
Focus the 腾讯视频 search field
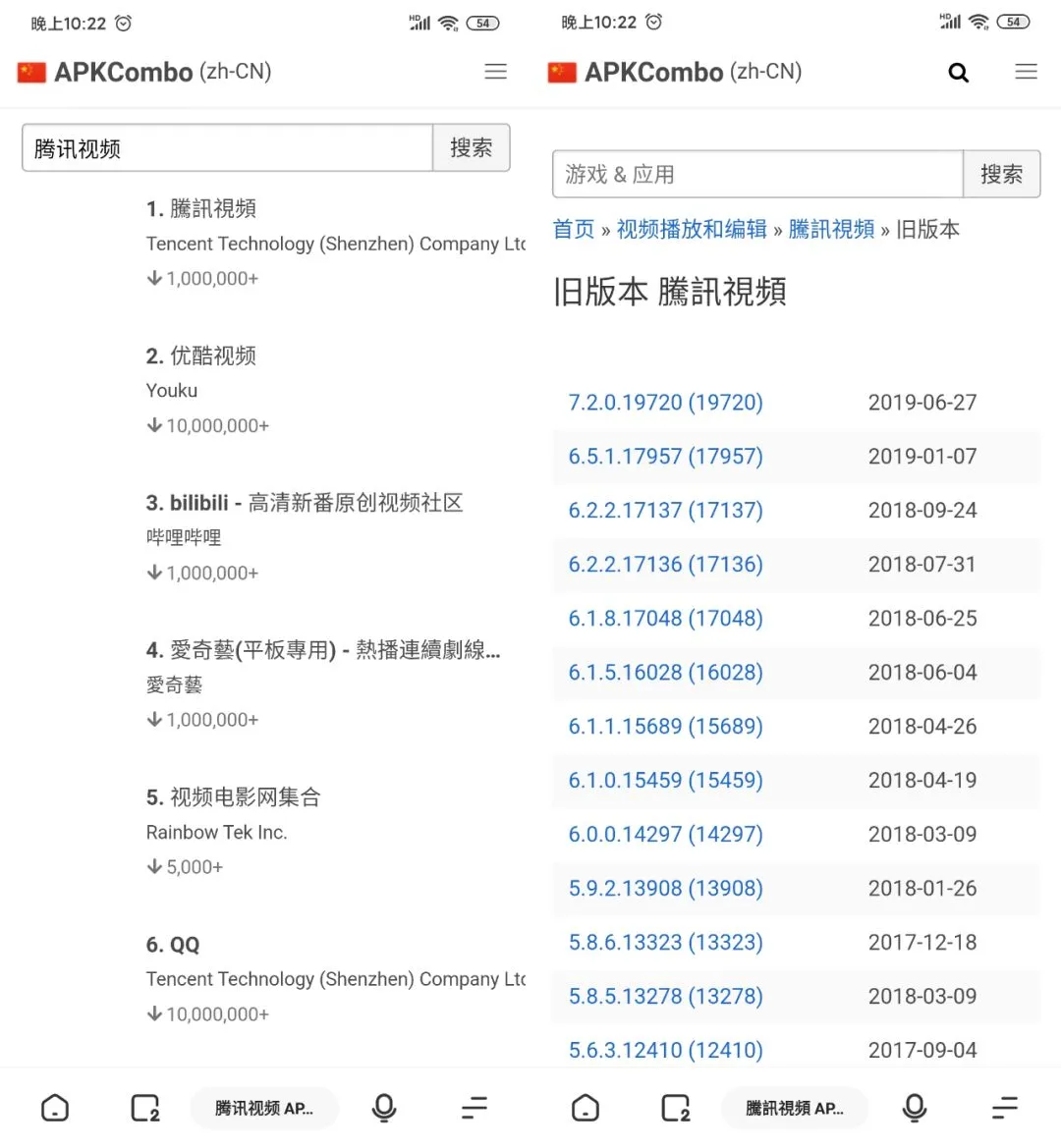(x=227, y=148)
